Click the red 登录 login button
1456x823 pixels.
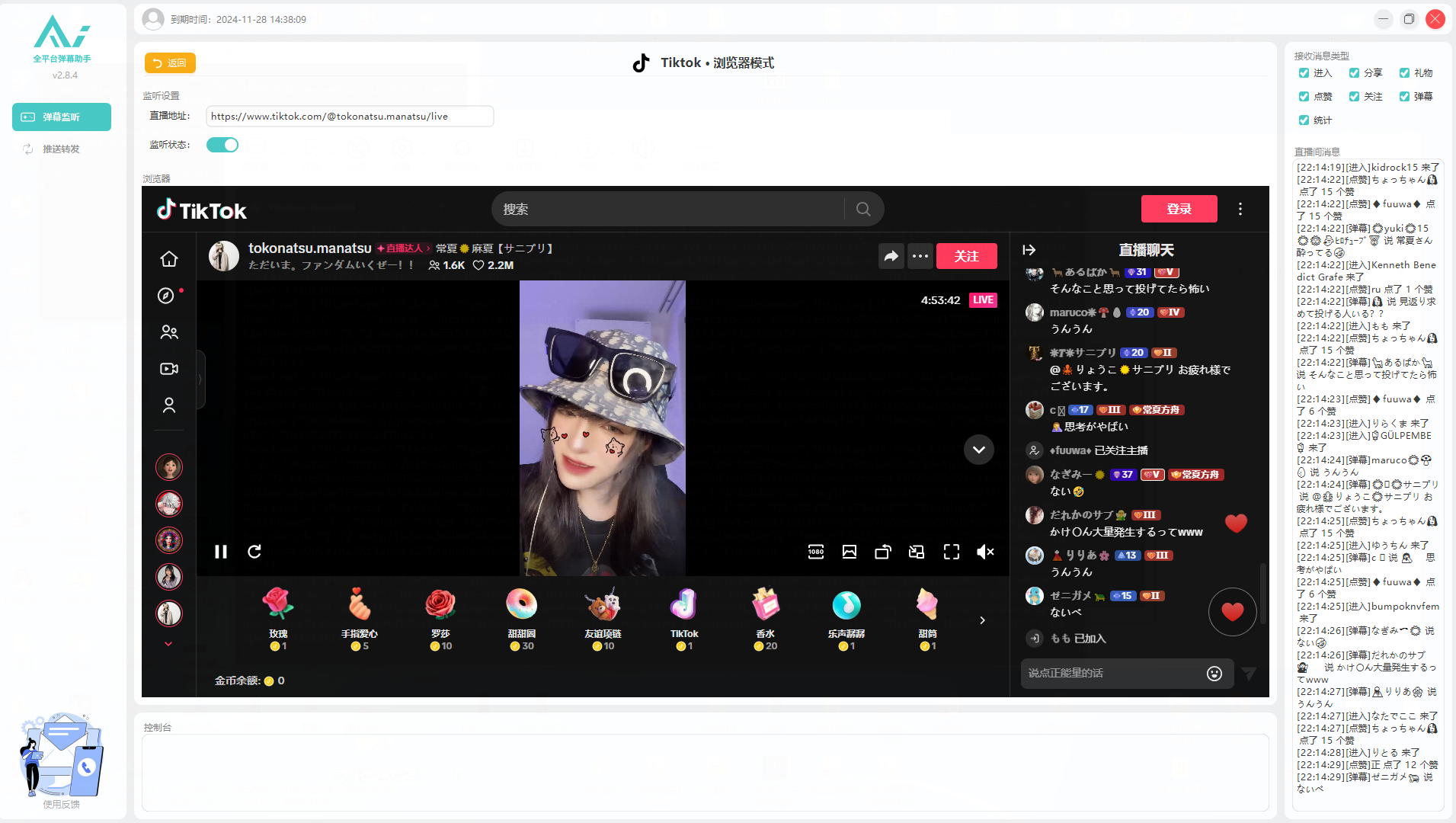pyautogui.click(x=1179, y=210)
